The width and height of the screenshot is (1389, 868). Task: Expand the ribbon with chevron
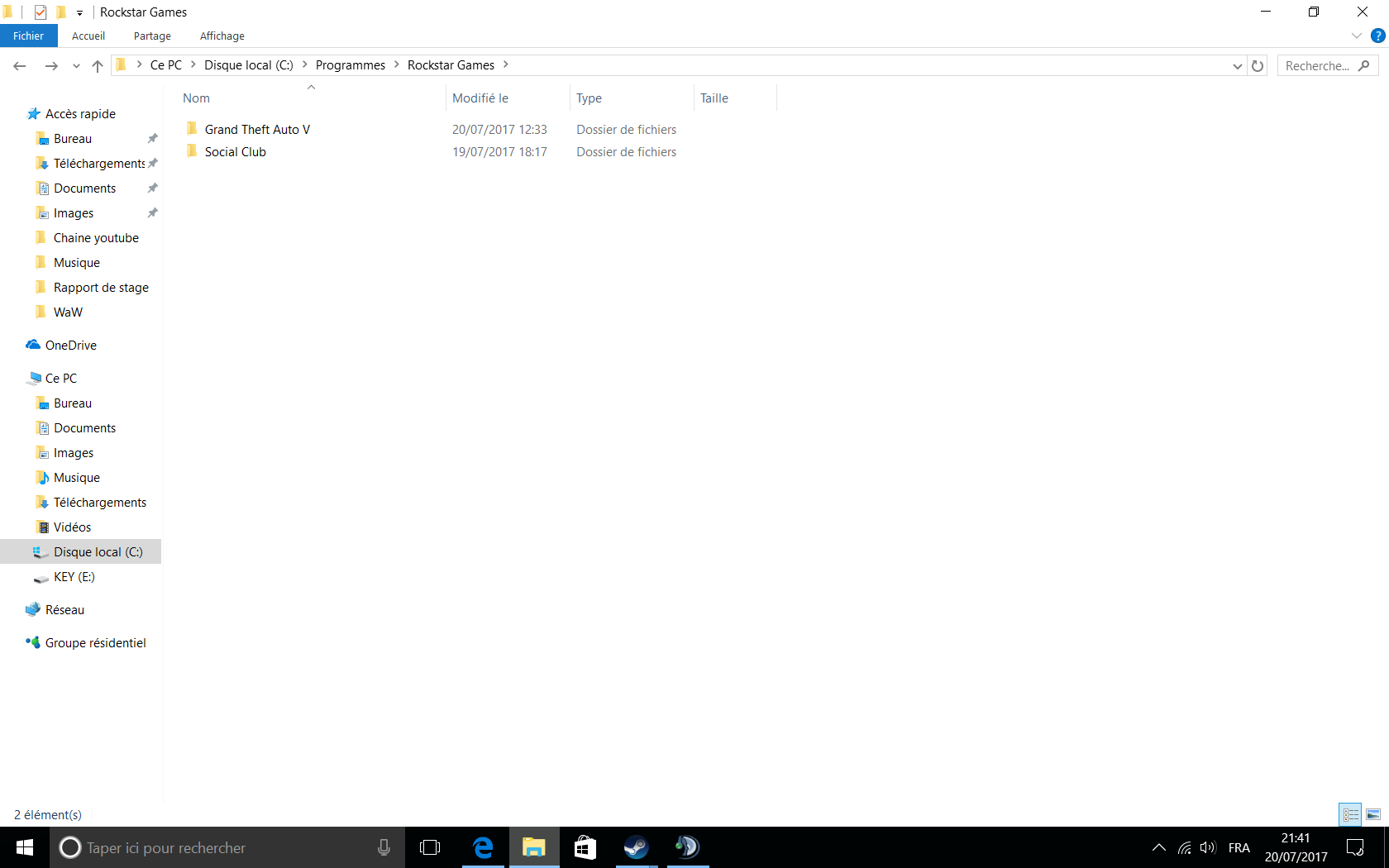coord(1357,36)
